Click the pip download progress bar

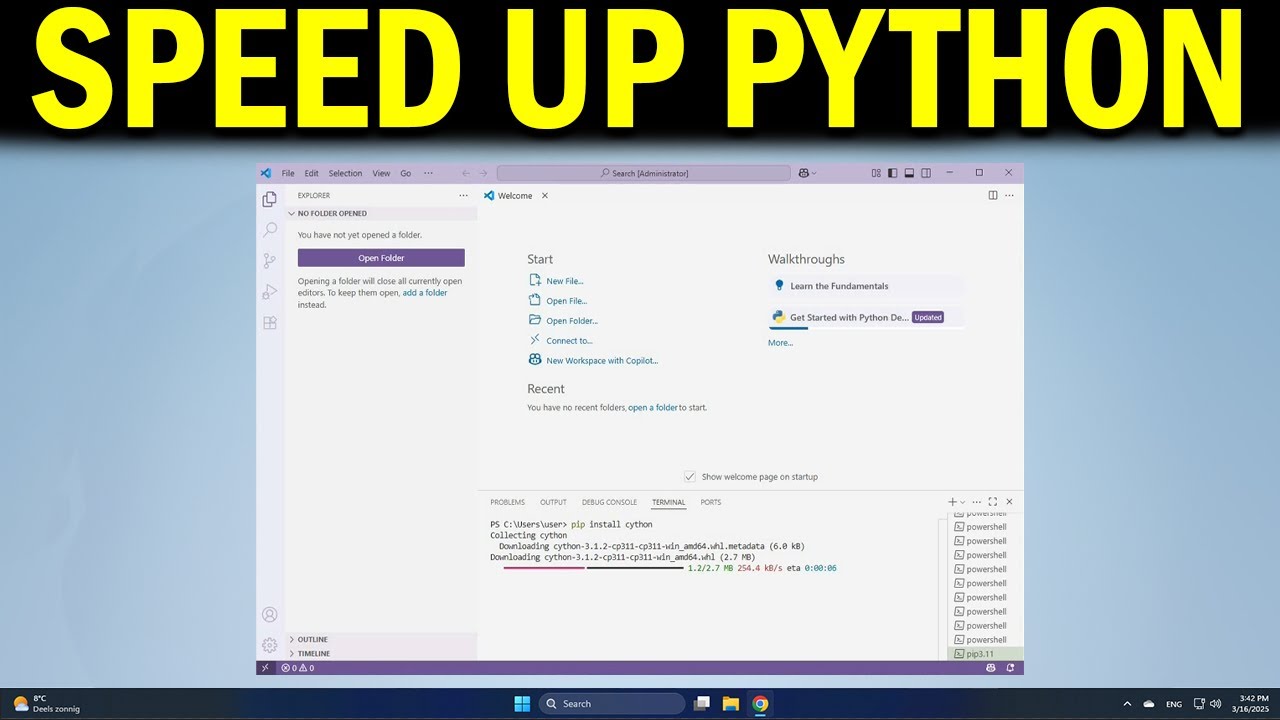click(x=593, y=568)
